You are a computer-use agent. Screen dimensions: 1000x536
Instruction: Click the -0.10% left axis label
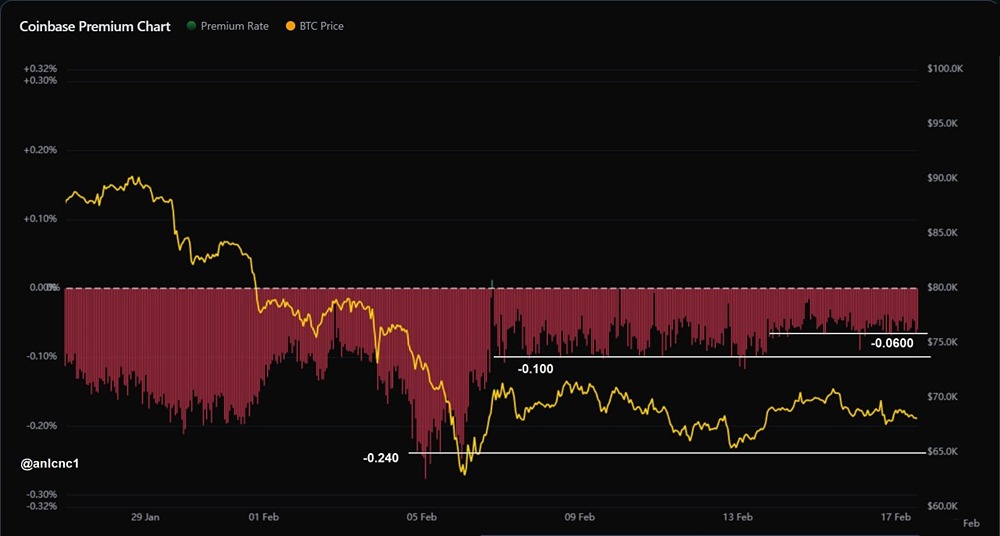point(43,356)
